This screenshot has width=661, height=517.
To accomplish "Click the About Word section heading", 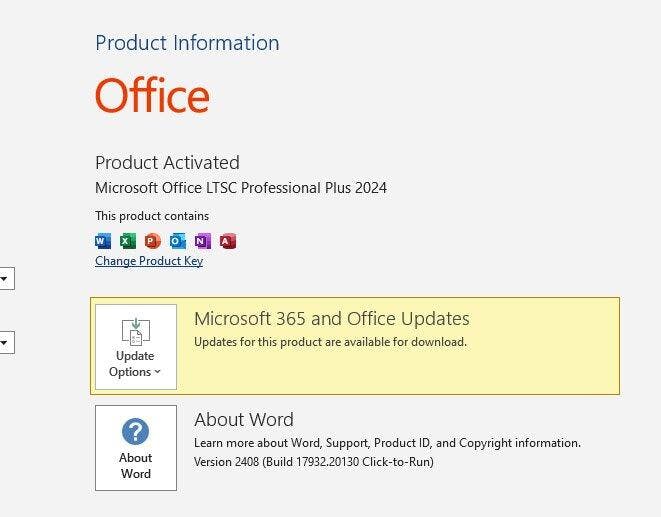I will pyautogui.click(x=244, y=420).
